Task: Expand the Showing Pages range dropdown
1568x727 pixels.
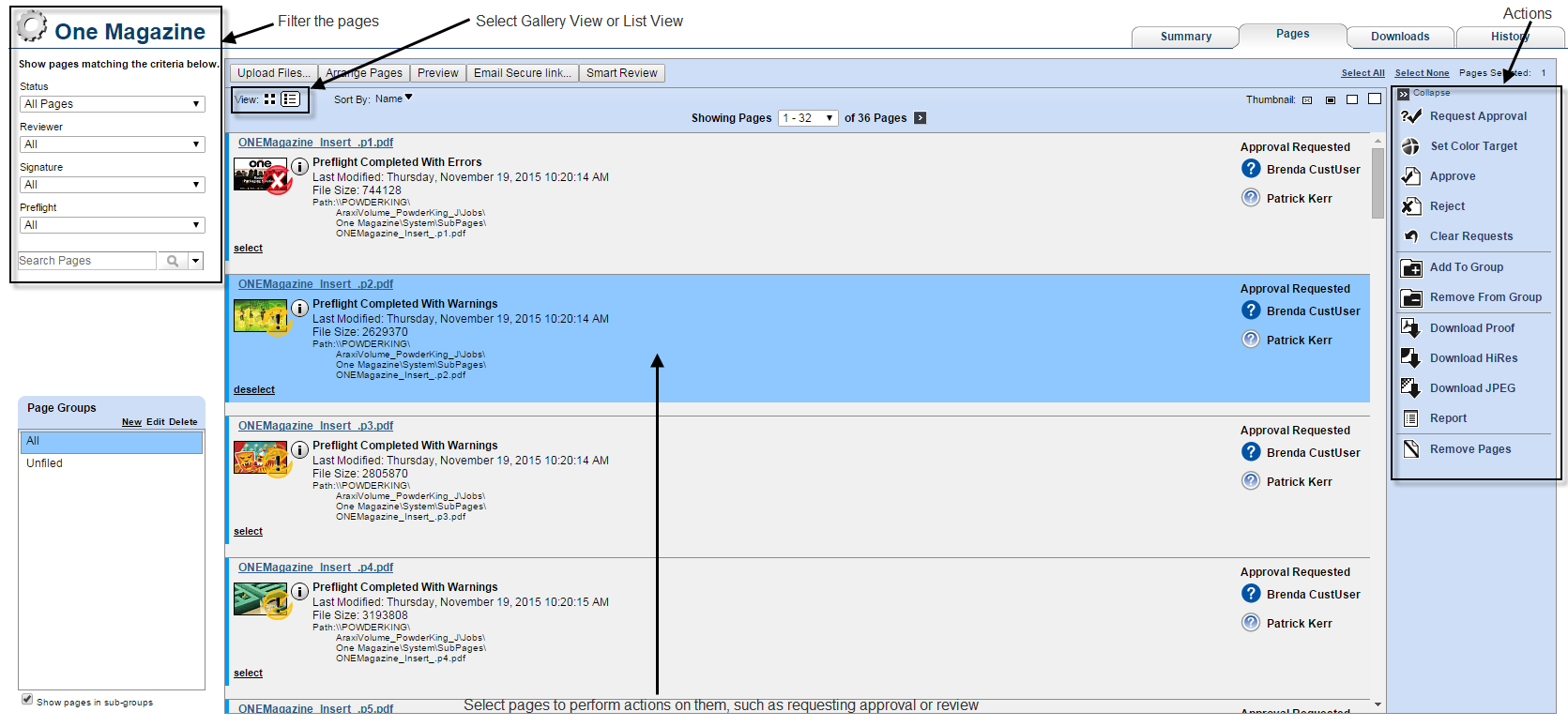Action: [808, 118]
